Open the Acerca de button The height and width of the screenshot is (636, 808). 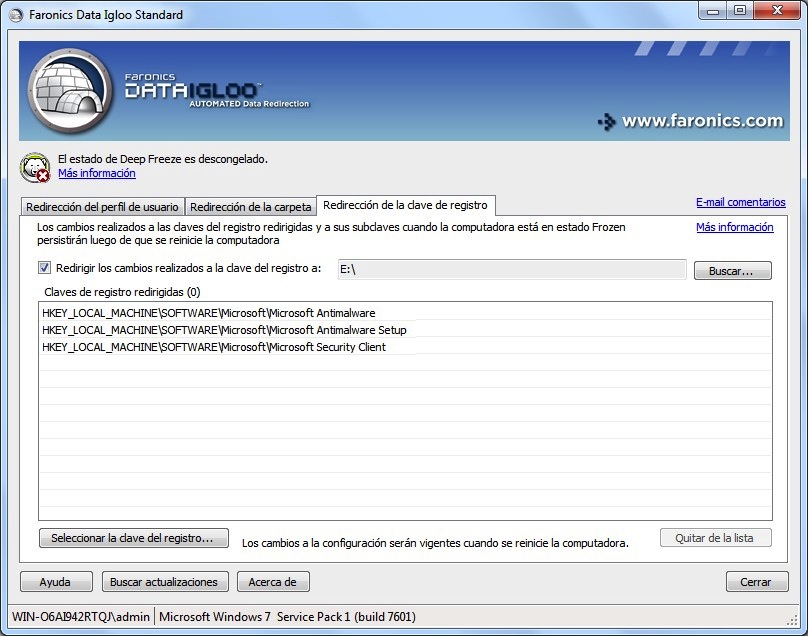point(273,582)
